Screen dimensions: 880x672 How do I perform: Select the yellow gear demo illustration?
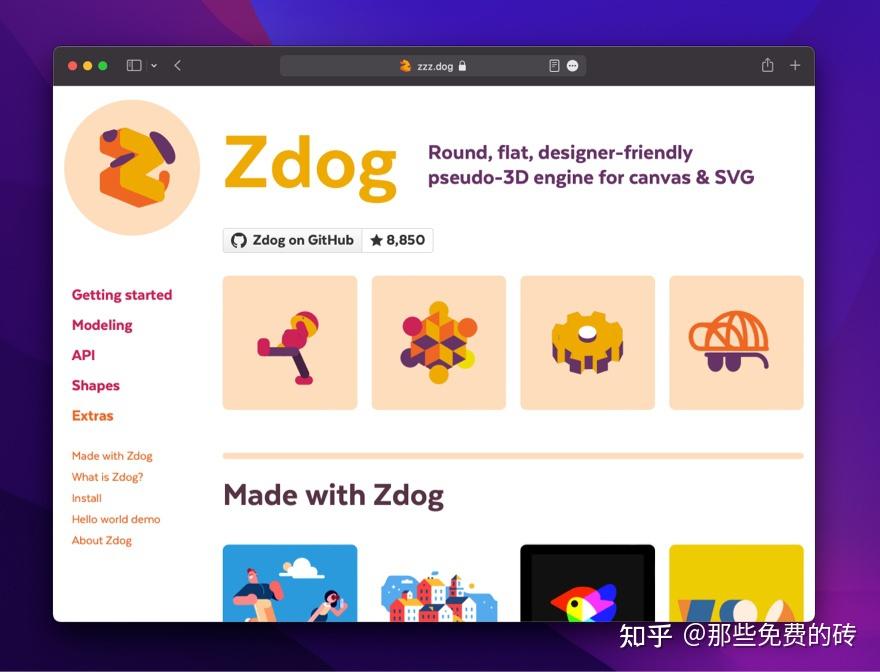coord(587,342)
